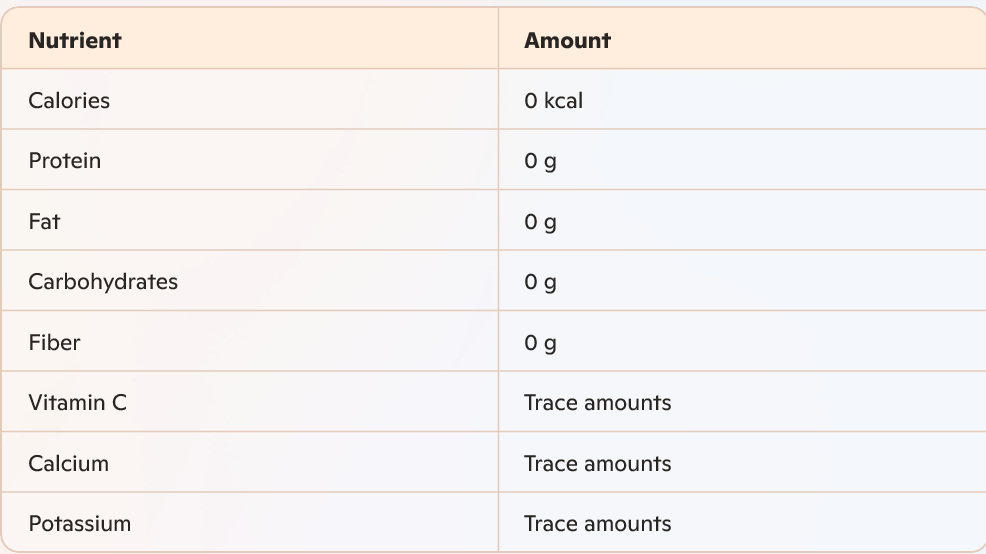The image size is (986, 554).
Task: Select the Protein nutrient cell
Action: click(65, 161)
